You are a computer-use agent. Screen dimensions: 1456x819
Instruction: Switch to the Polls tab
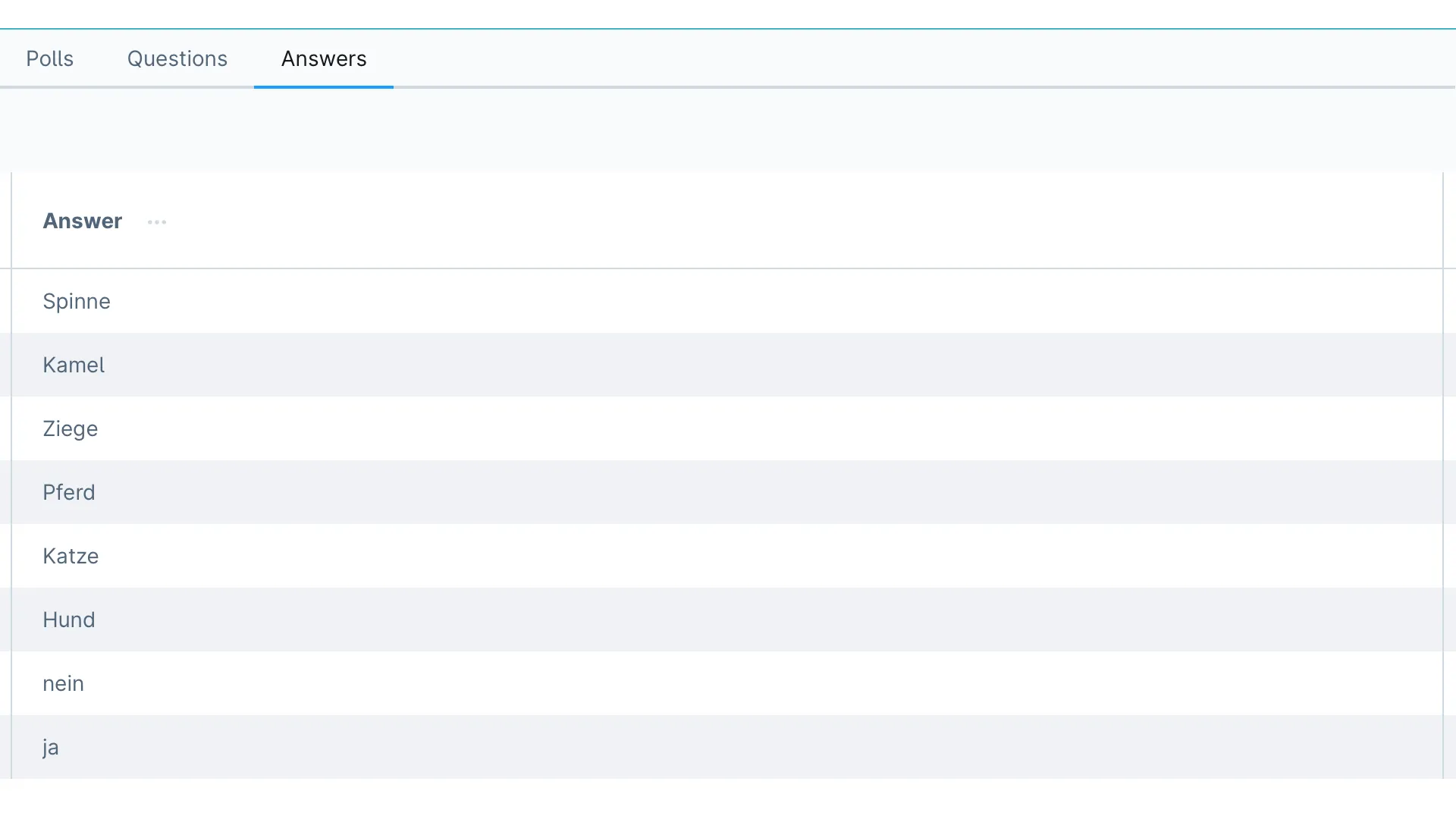[x=50, y=58]
